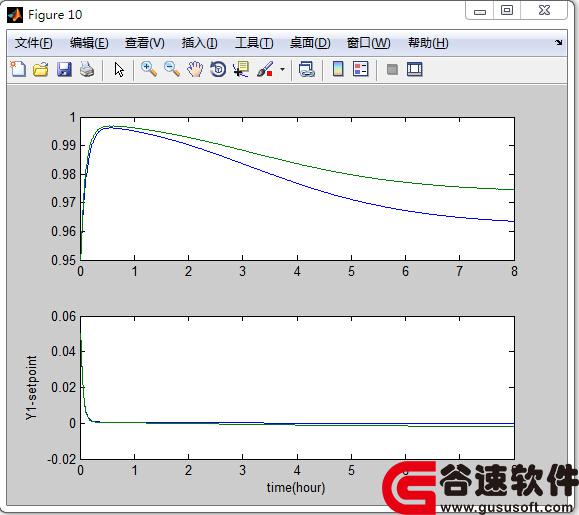Open the 桌面(D) menu
This screenshot has height=515, width=579.
[x=310, y=43]
